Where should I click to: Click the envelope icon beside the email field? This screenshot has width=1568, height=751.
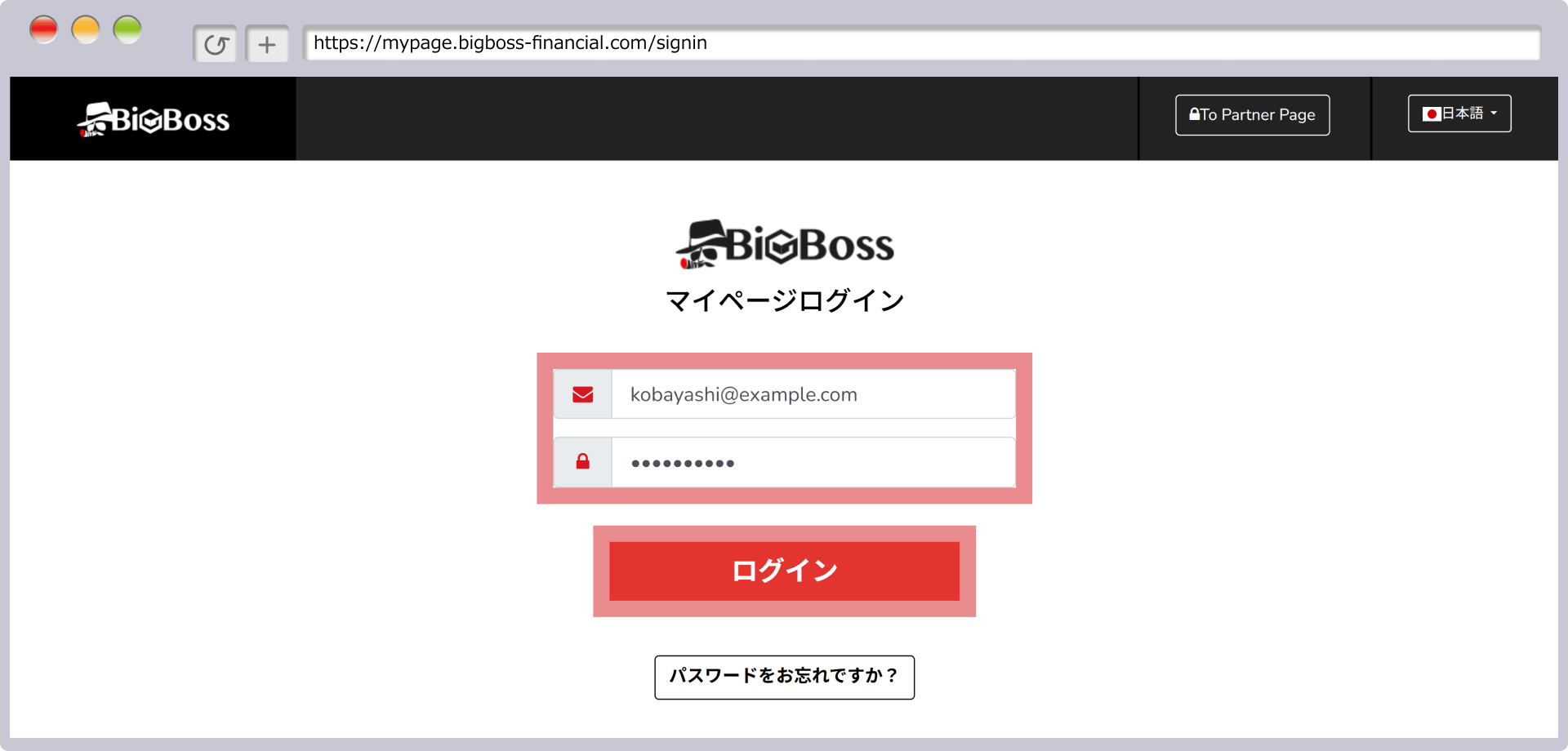tap(582, 394)
